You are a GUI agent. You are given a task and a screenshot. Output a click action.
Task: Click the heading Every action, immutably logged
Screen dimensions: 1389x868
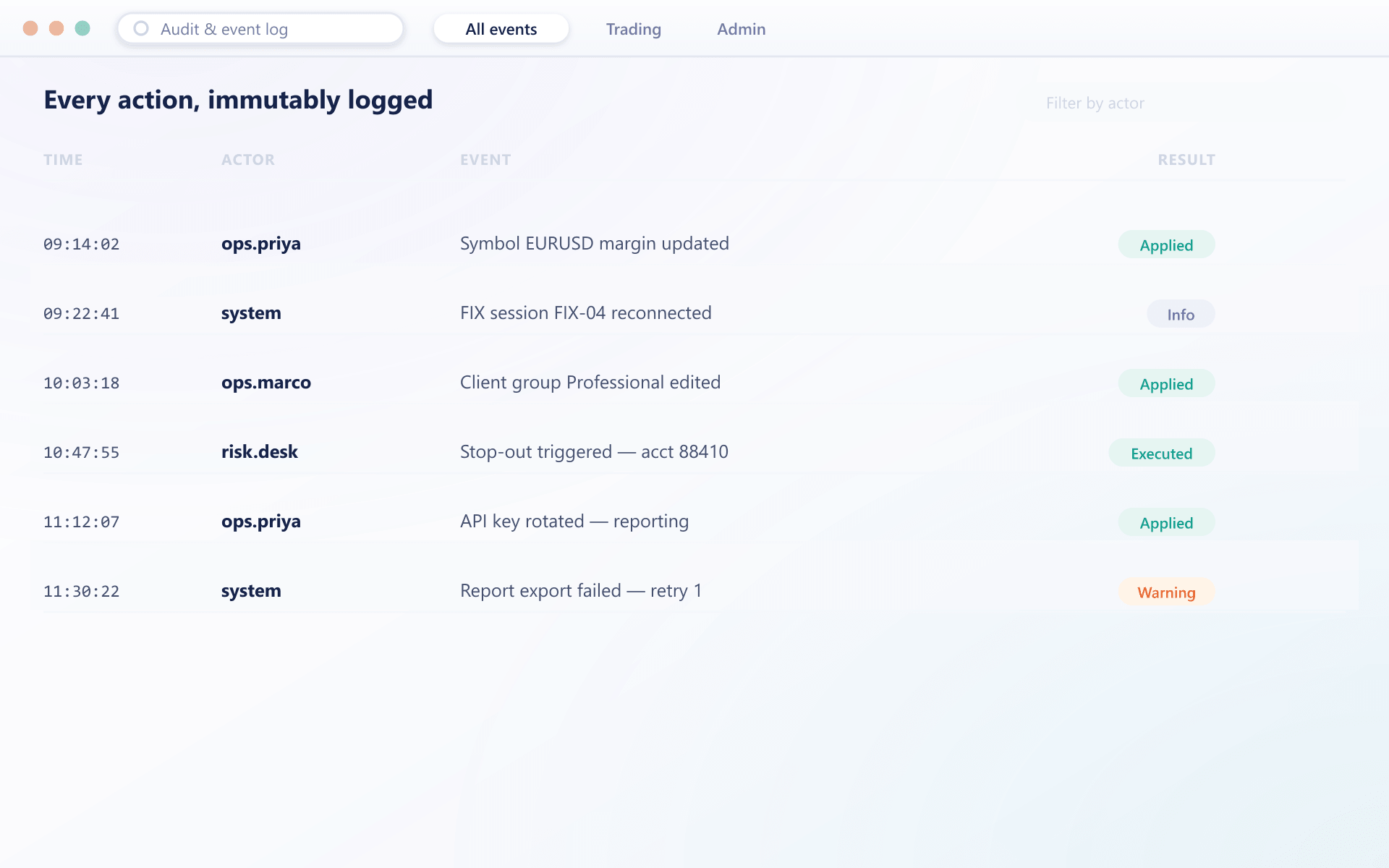(238, 100)
